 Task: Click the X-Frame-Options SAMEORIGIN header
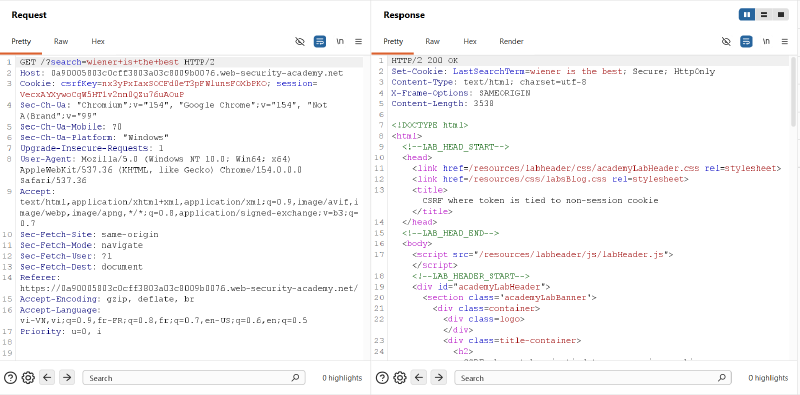coord(461,93)
